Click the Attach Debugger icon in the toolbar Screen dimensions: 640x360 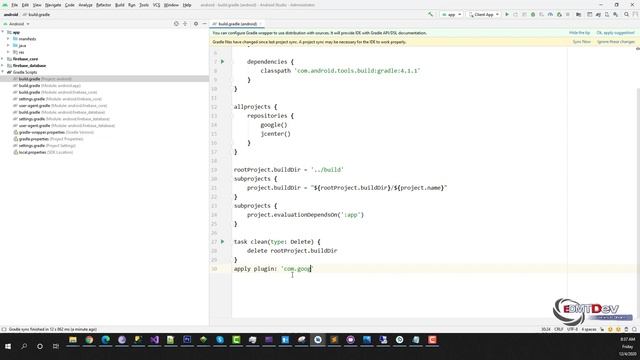click(x=559, y=14)
